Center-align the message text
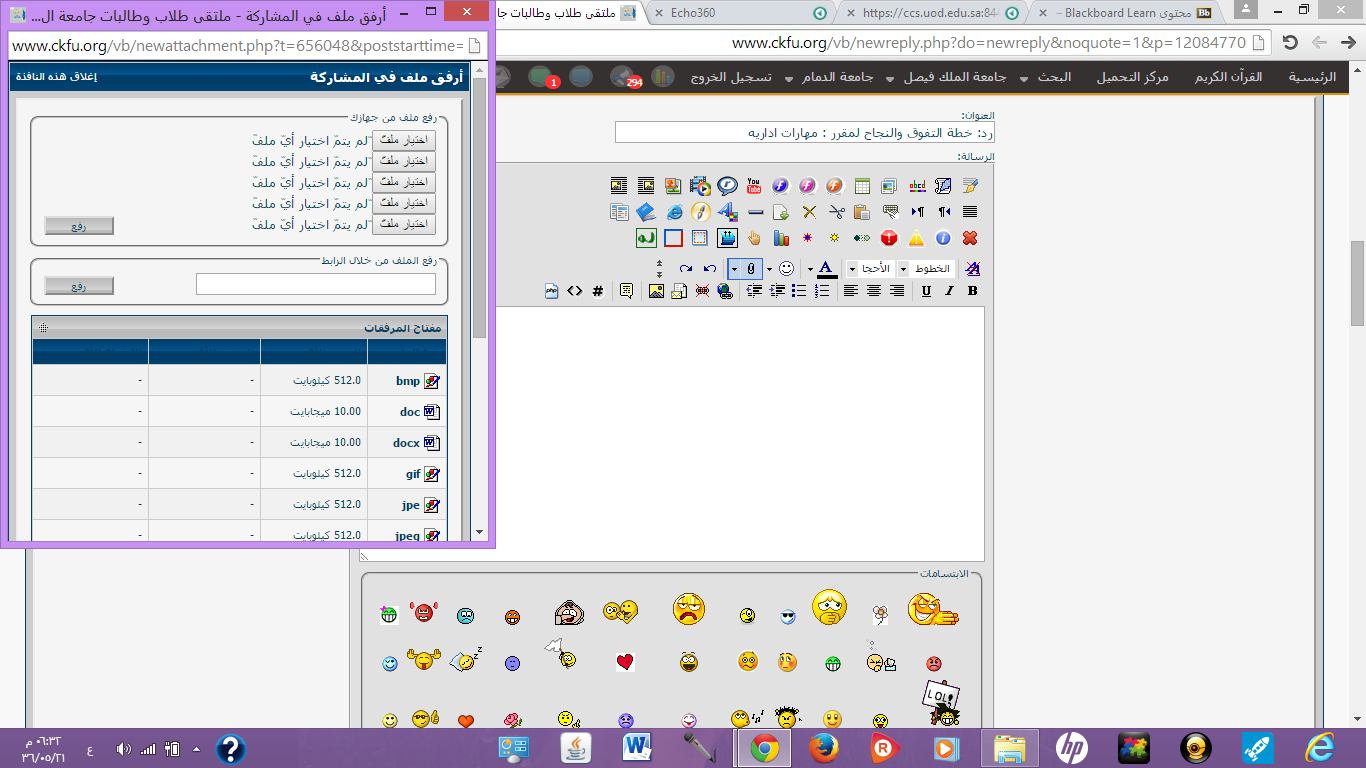Viewport: 1366px width, 768px height. pyautogui.click(x=874, y=291)
